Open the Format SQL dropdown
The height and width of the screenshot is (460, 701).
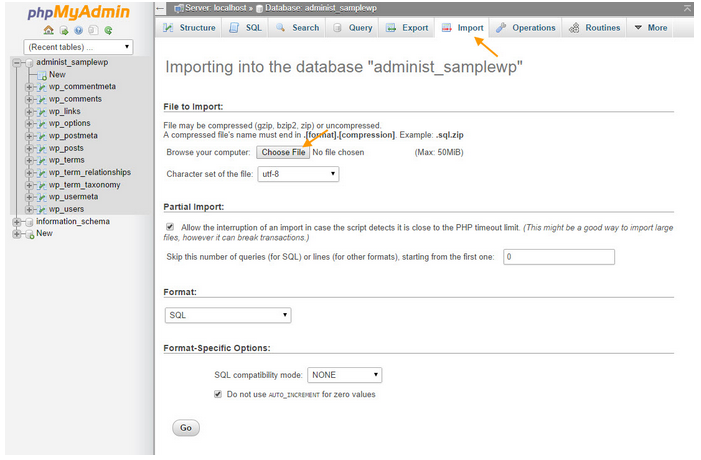pos(228,315)
